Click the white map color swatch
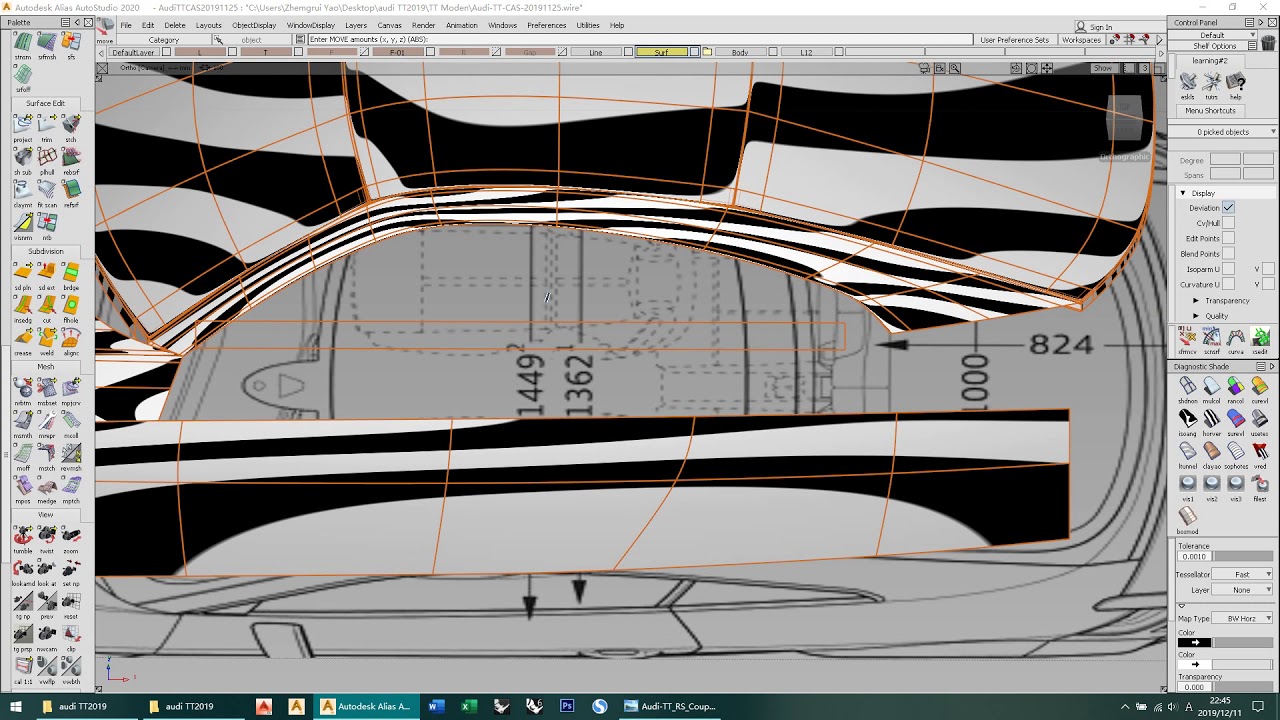The width and height of the screenshot is (1280, 720). [x=1195, y=664]
